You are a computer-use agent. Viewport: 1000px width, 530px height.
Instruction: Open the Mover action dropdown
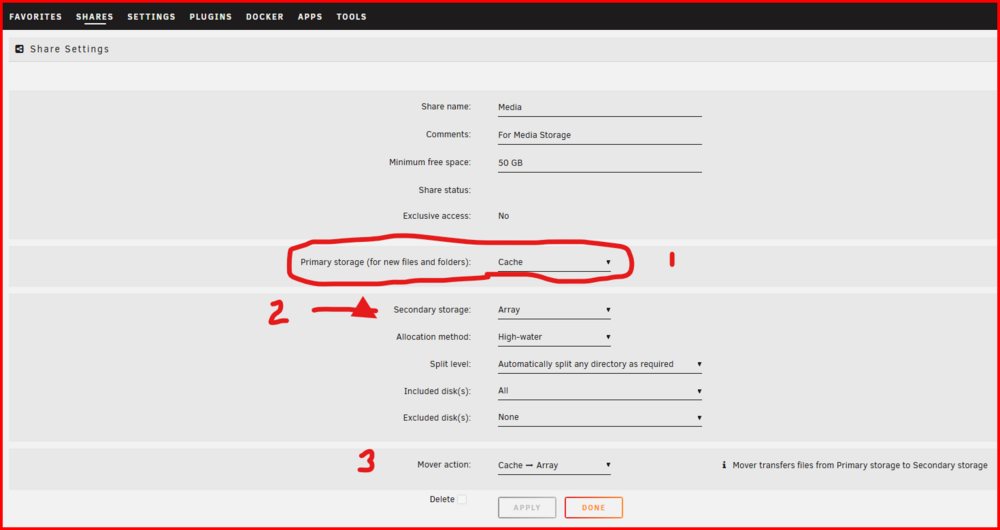click(x=554, y=466)
